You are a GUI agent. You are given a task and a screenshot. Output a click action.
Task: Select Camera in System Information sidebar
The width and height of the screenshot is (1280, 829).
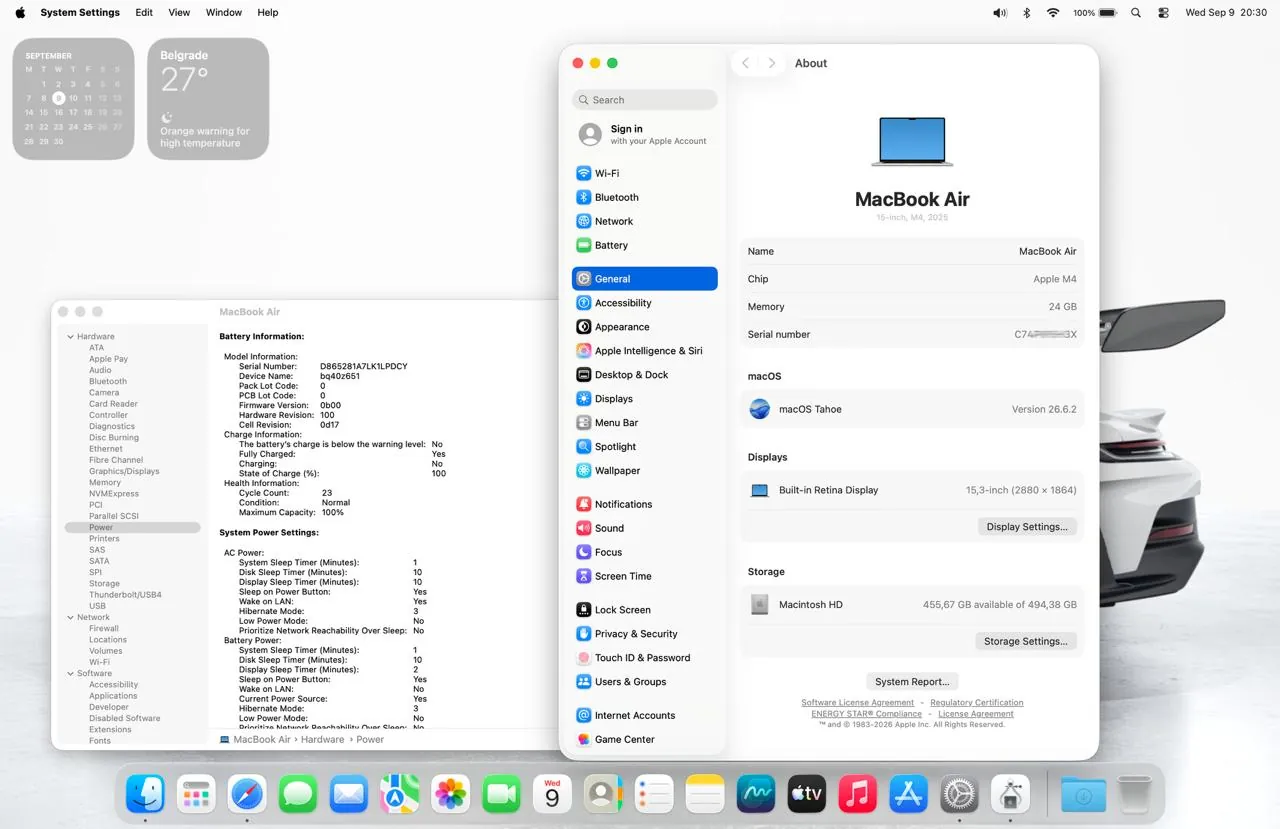tap(104, 393)
